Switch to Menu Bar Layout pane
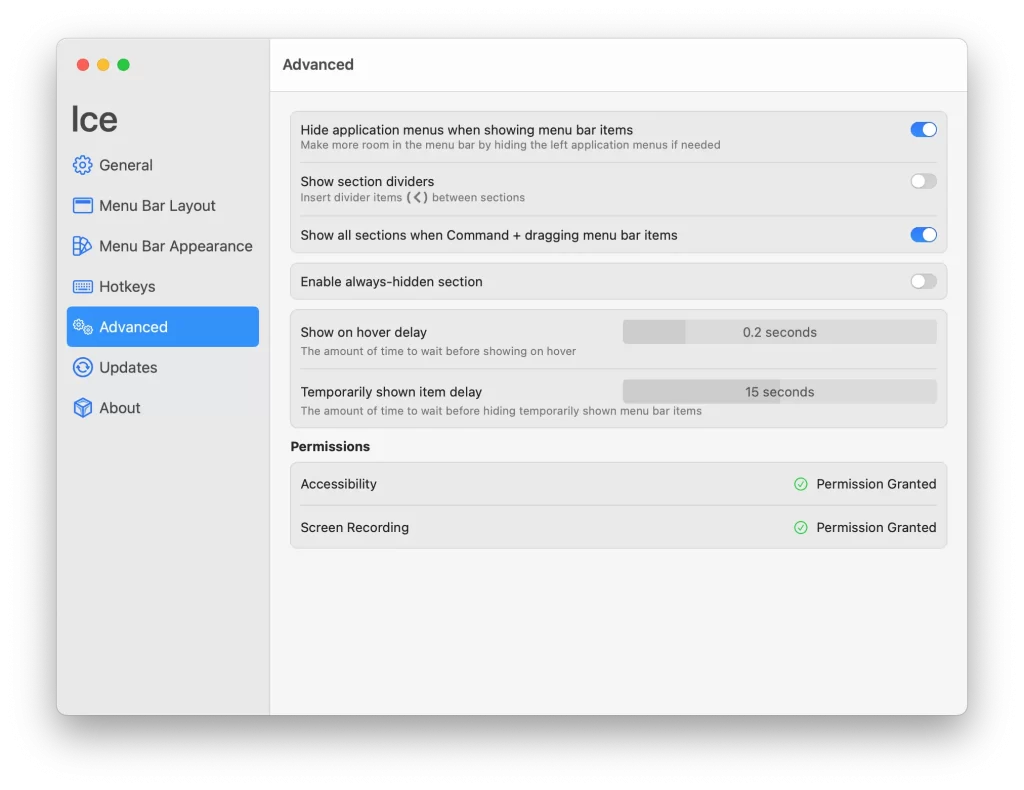Screen dimensions: 1024x790 coord(163,206)
